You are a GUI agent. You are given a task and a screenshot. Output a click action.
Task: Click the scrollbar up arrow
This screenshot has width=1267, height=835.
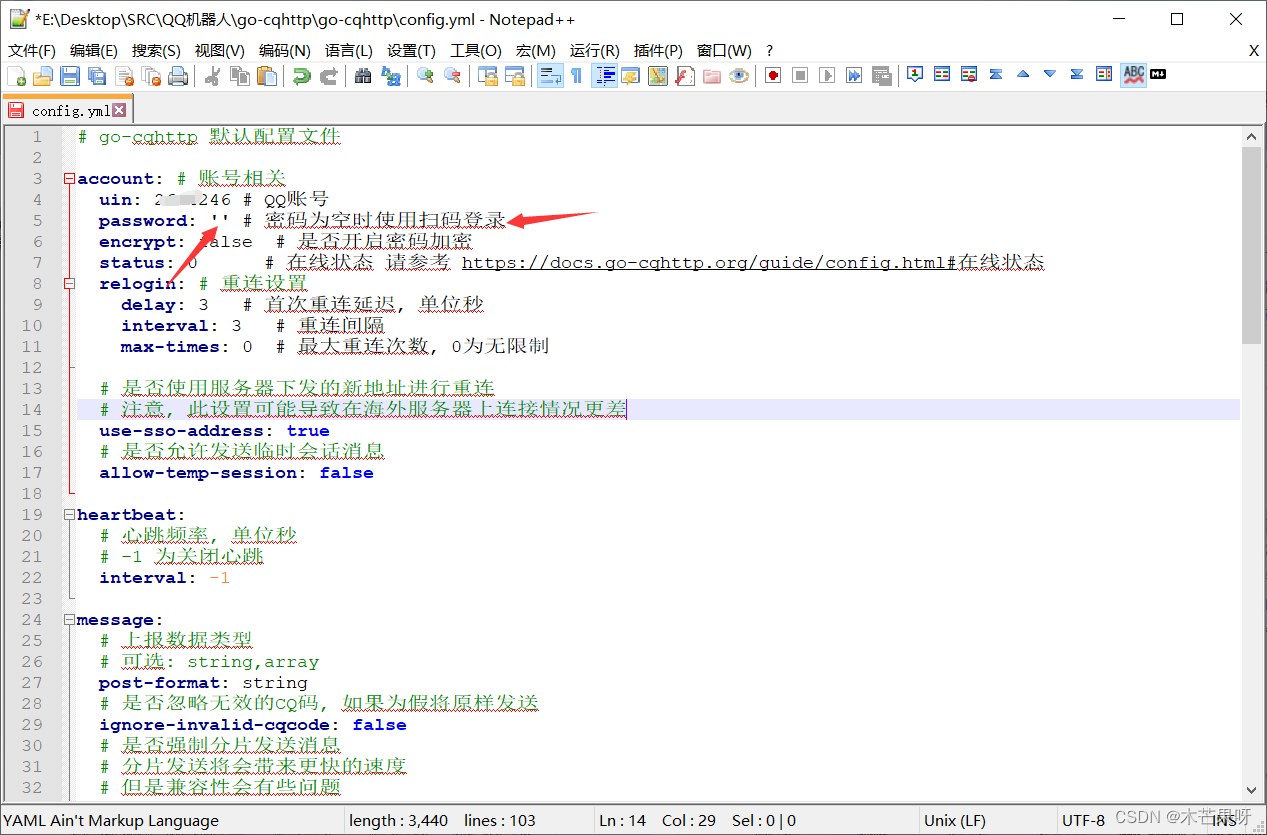(1251, 136)
